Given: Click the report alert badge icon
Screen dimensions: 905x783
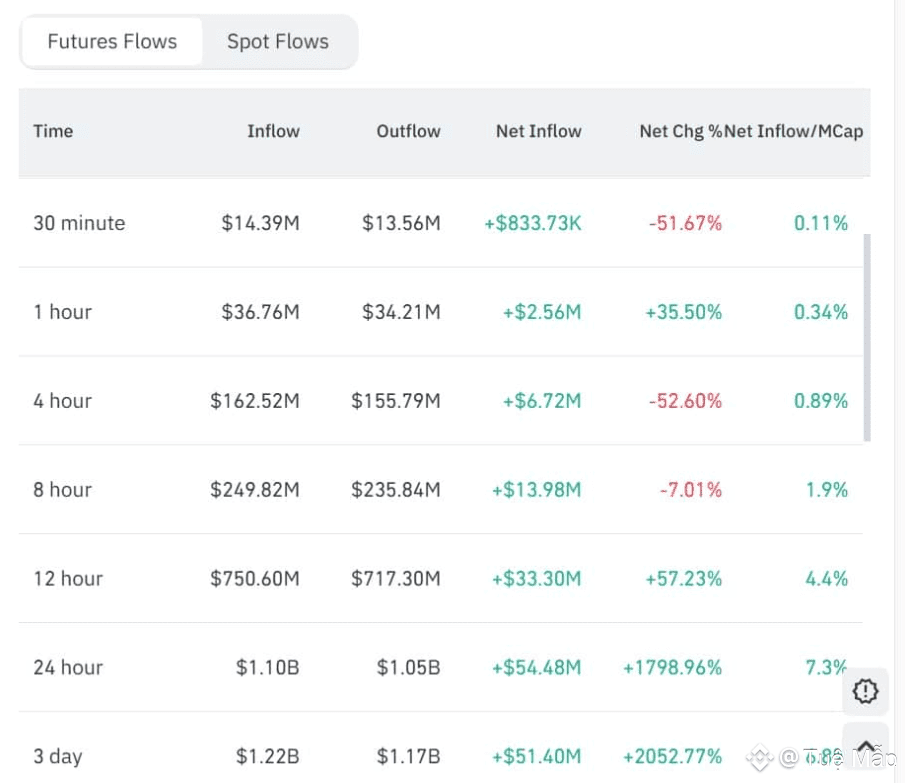Looking at the screenshot, I should pos(865,690).
